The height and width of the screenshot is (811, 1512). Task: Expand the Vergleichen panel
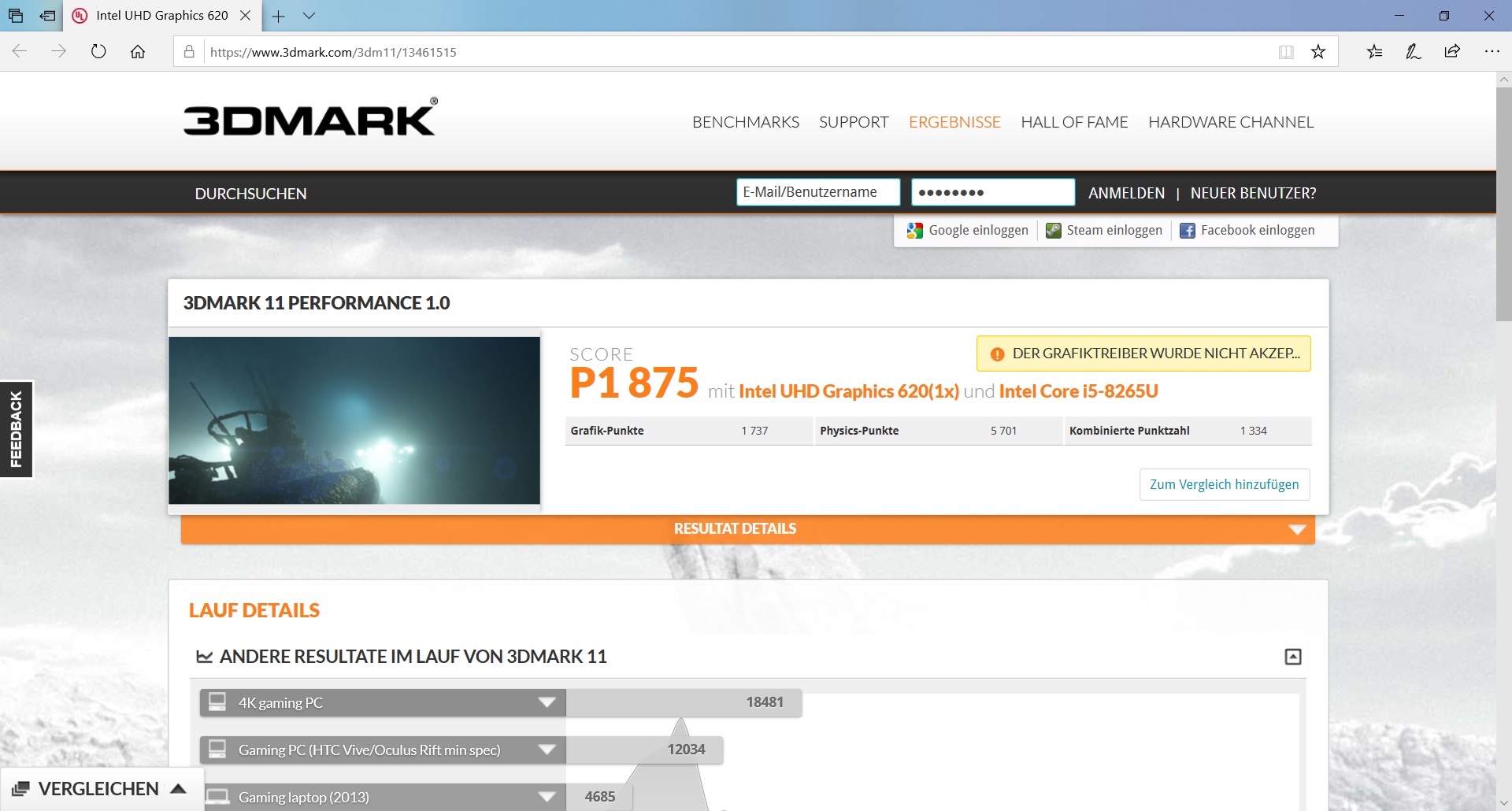pos(101,789)
